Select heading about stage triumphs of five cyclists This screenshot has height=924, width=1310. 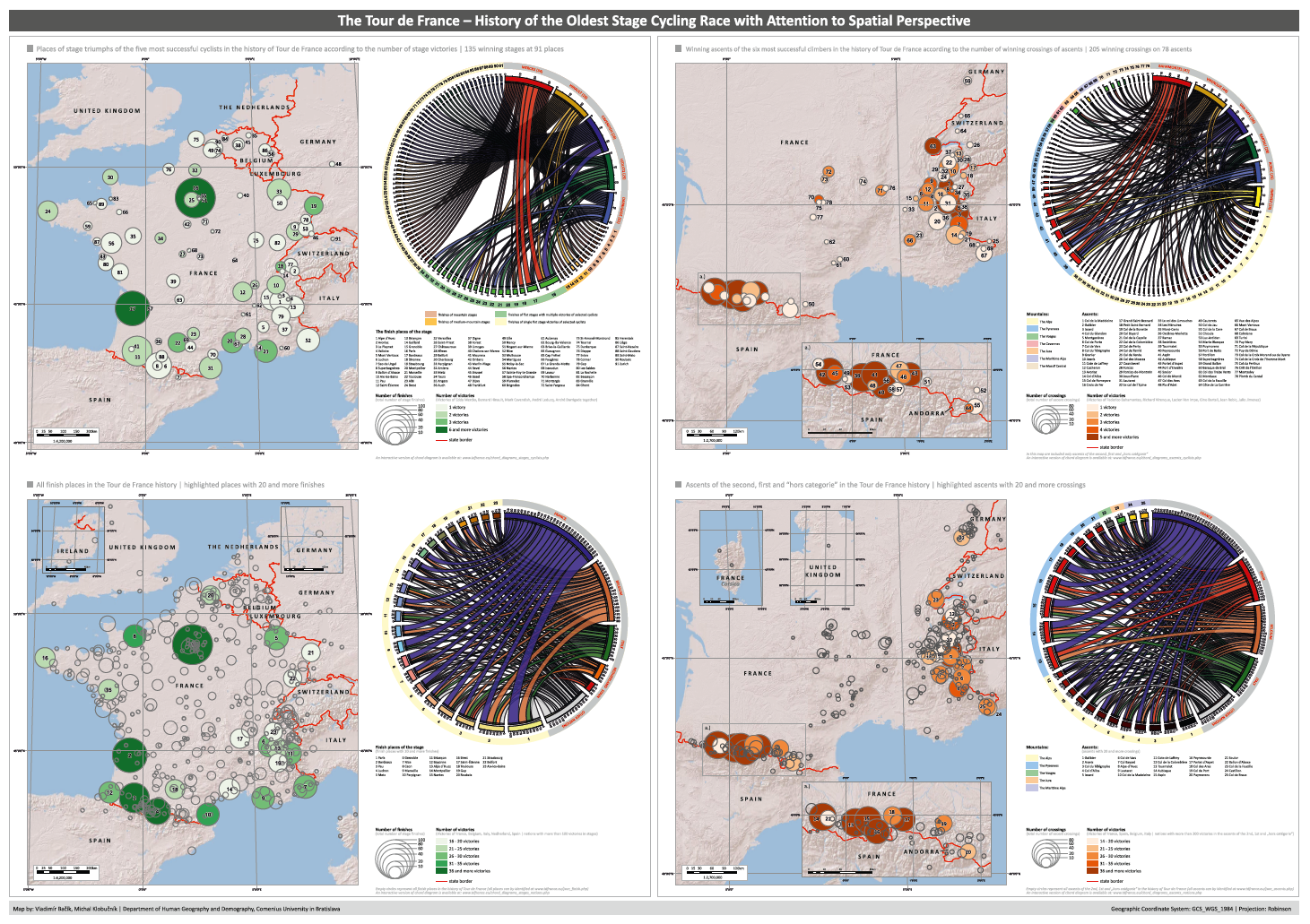[300, 49]
